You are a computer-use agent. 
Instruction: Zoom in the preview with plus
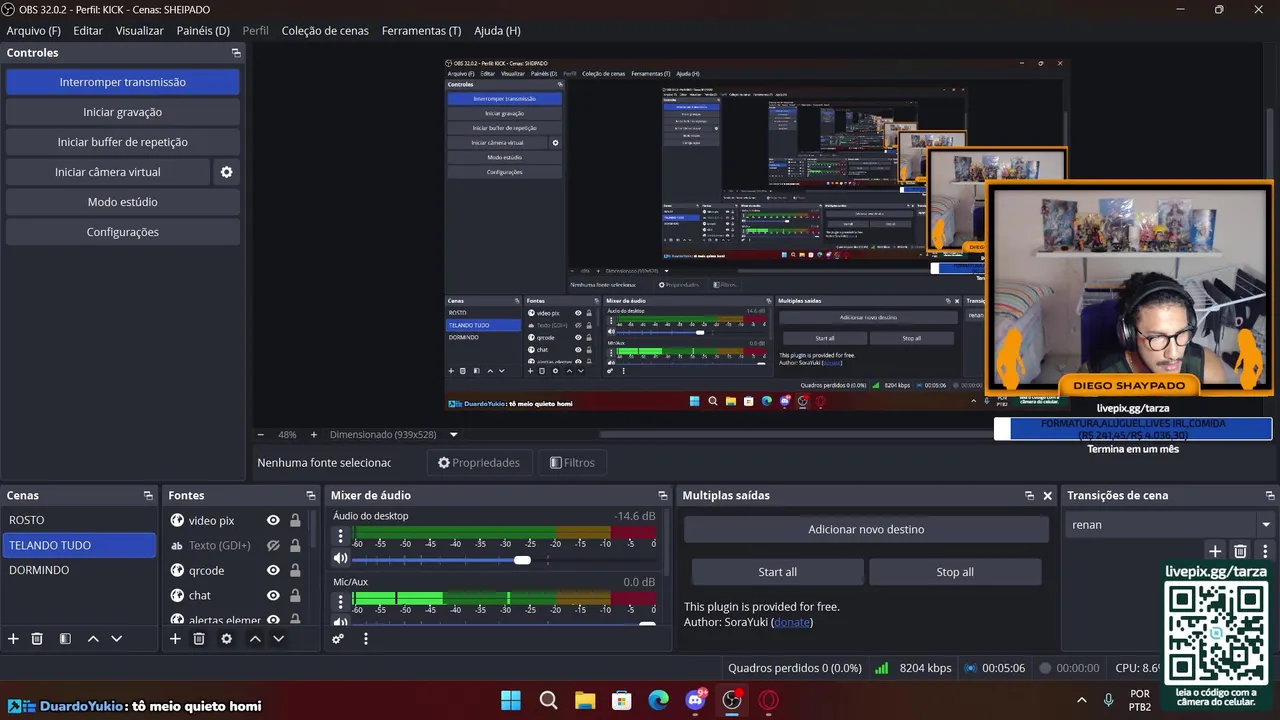(313, 435)
